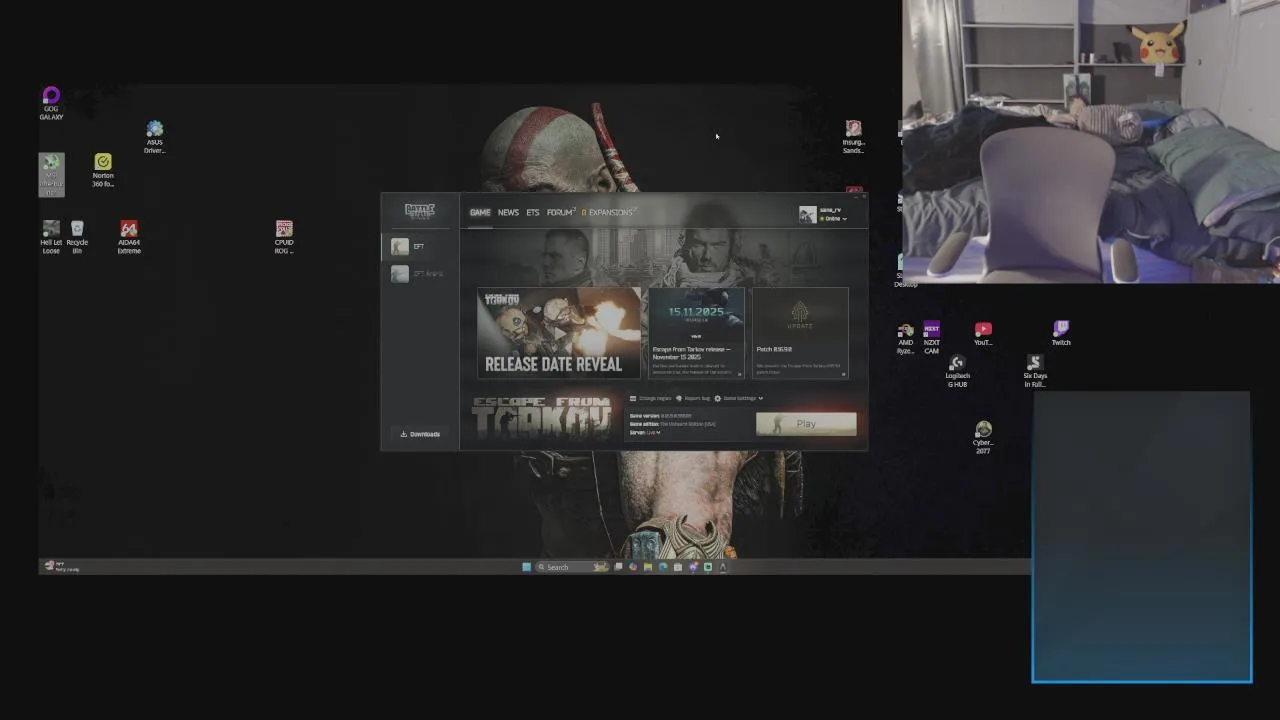The width and height of the screenshot is (1280, 720).
Task: Click the Change region link
Action: (651, 398)
